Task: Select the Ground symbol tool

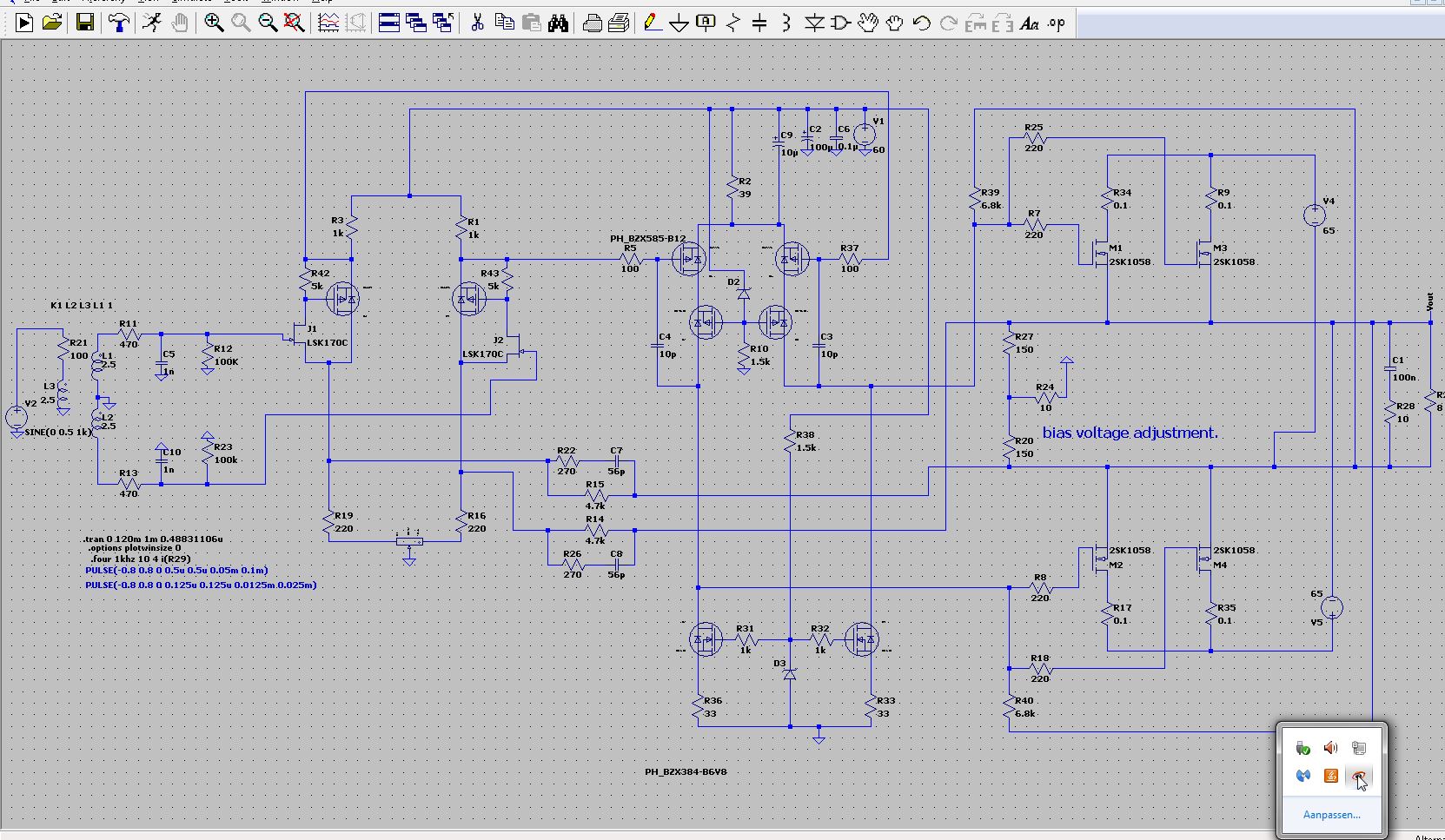Action: point(679,23)
